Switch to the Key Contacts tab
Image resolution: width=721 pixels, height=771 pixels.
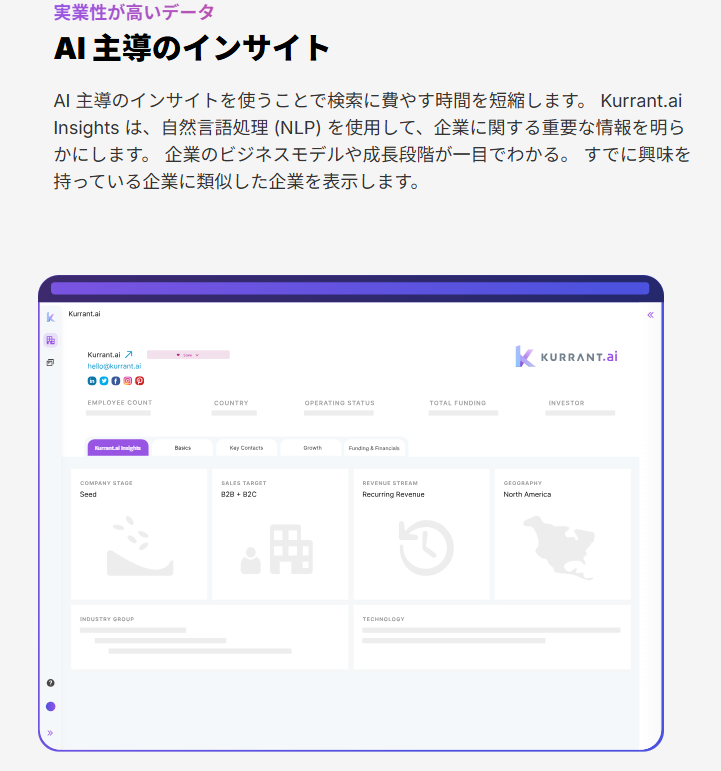(246, 448)
